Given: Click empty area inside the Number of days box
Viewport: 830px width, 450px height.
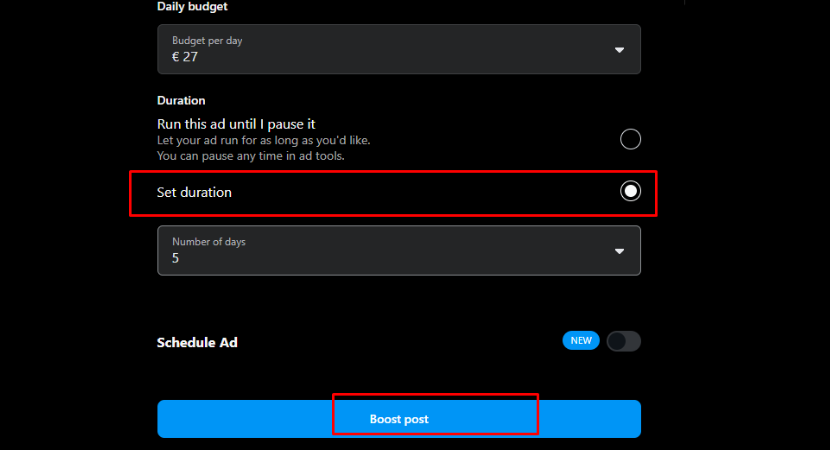Looking at the screenshot, I should (400, 251).
